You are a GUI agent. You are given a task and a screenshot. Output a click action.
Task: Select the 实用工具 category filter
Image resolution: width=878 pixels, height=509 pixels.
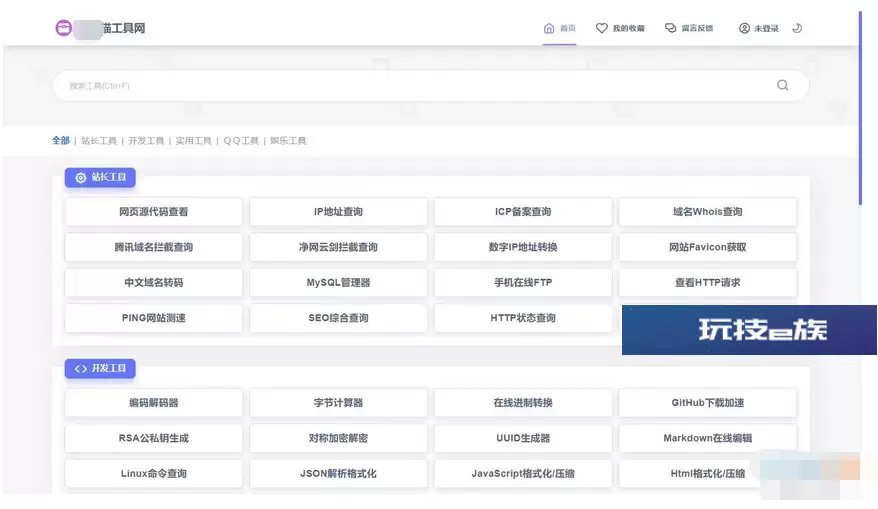coord(193,141)
